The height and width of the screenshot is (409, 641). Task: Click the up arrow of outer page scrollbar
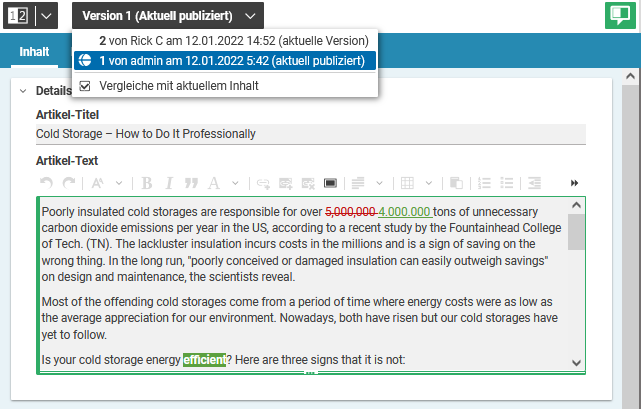point(630,77)
